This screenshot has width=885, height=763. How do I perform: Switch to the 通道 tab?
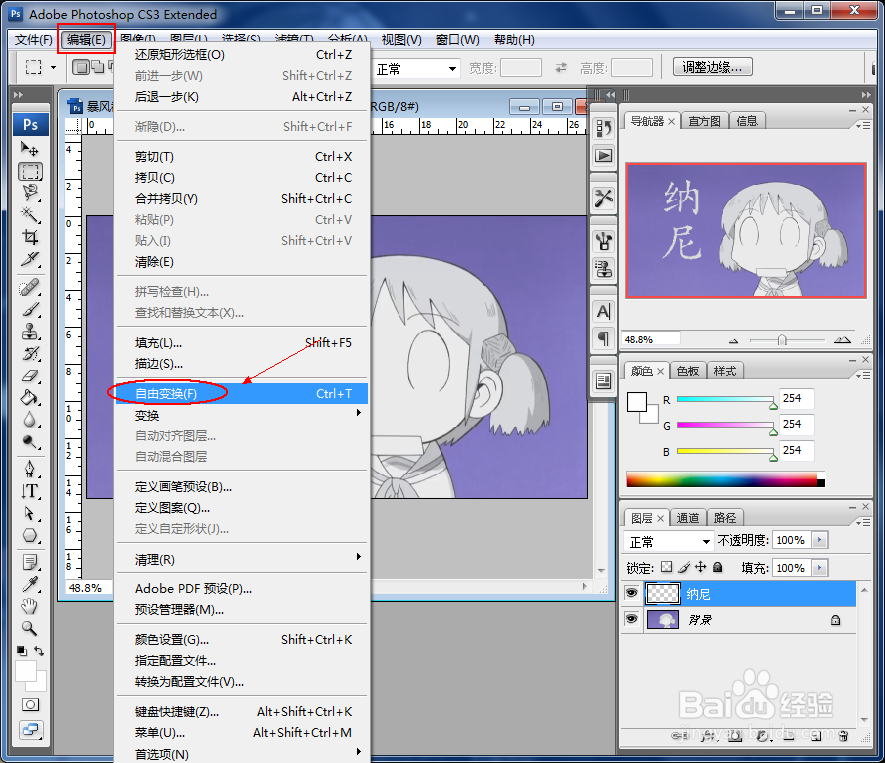pyautogui.click(x=688, y=517)
